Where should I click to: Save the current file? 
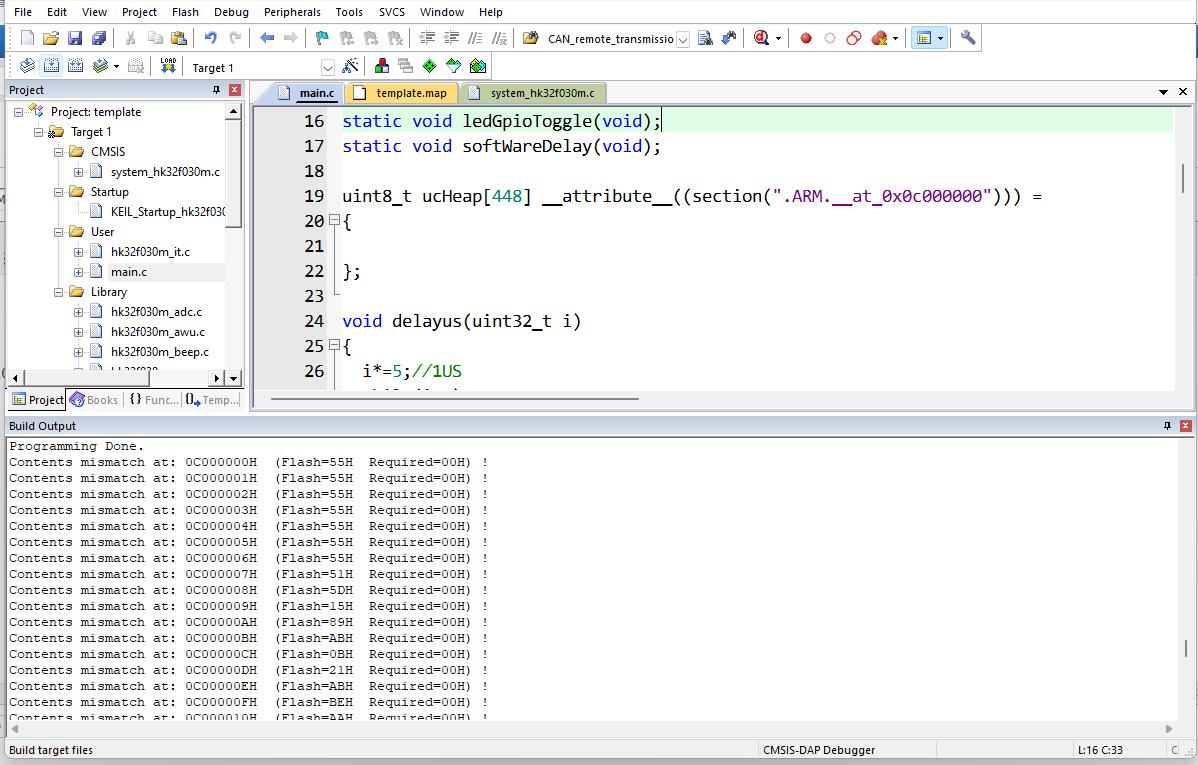click(74, 38)
